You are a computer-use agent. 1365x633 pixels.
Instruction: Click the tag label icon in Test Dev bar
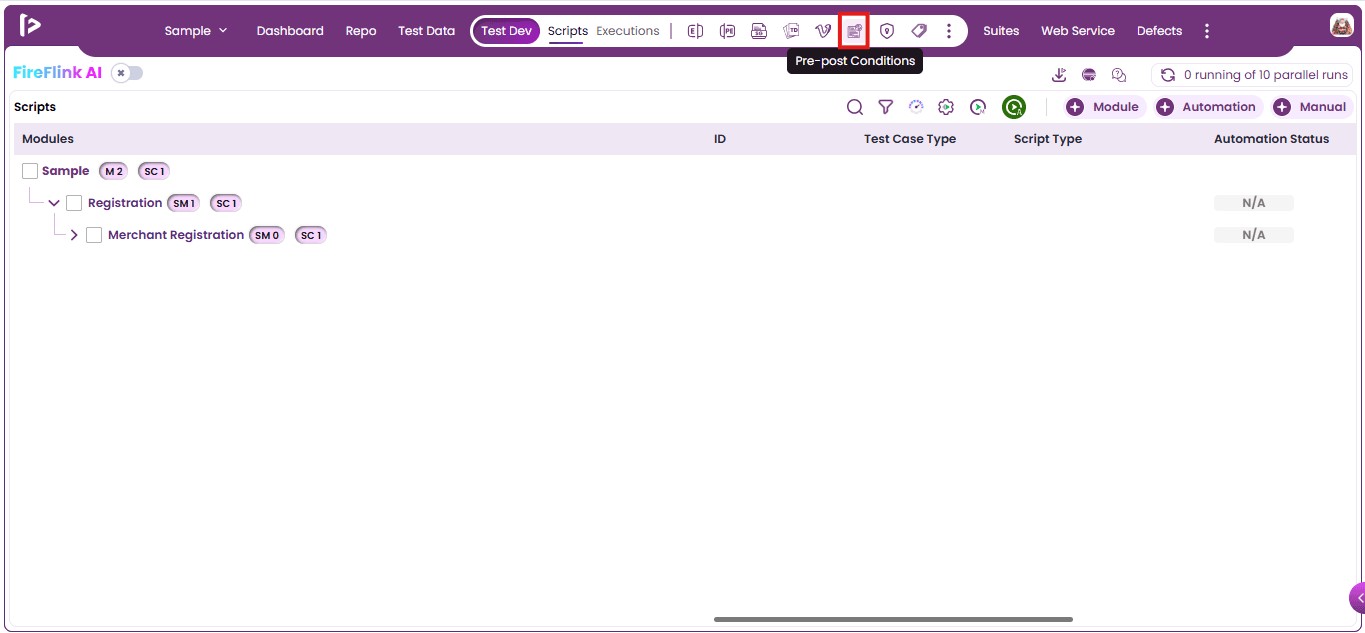[x=919, y=31]
